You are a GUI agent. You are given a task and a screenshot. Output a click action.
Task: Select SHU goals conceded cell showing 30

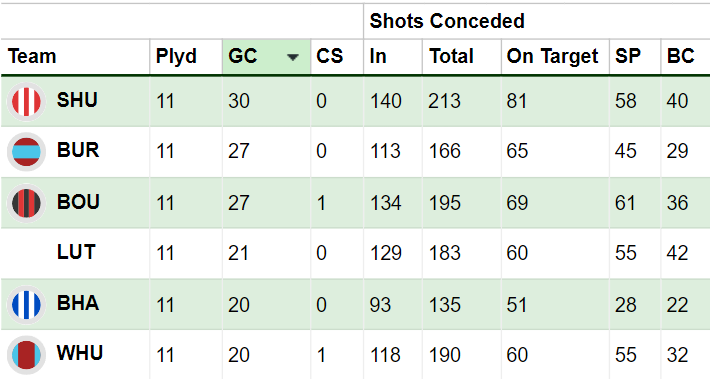(x=239, y=101)
